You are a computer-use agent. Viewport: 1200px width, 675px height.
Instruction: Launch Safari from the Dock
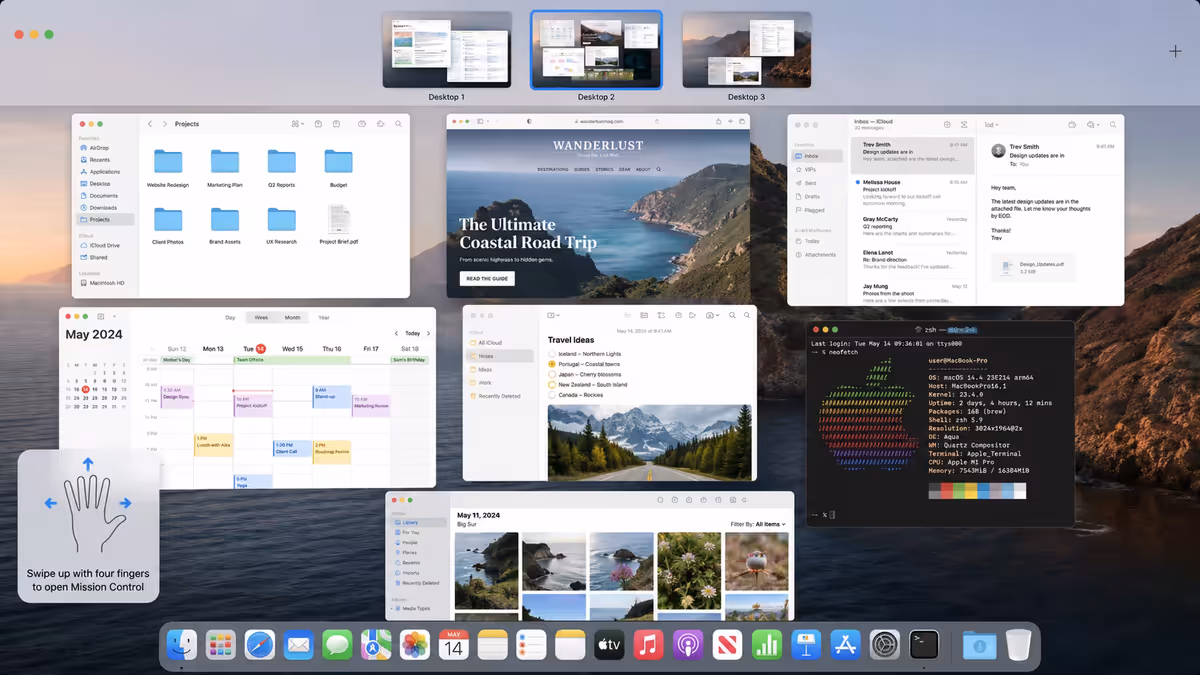(x=260, y=645)
